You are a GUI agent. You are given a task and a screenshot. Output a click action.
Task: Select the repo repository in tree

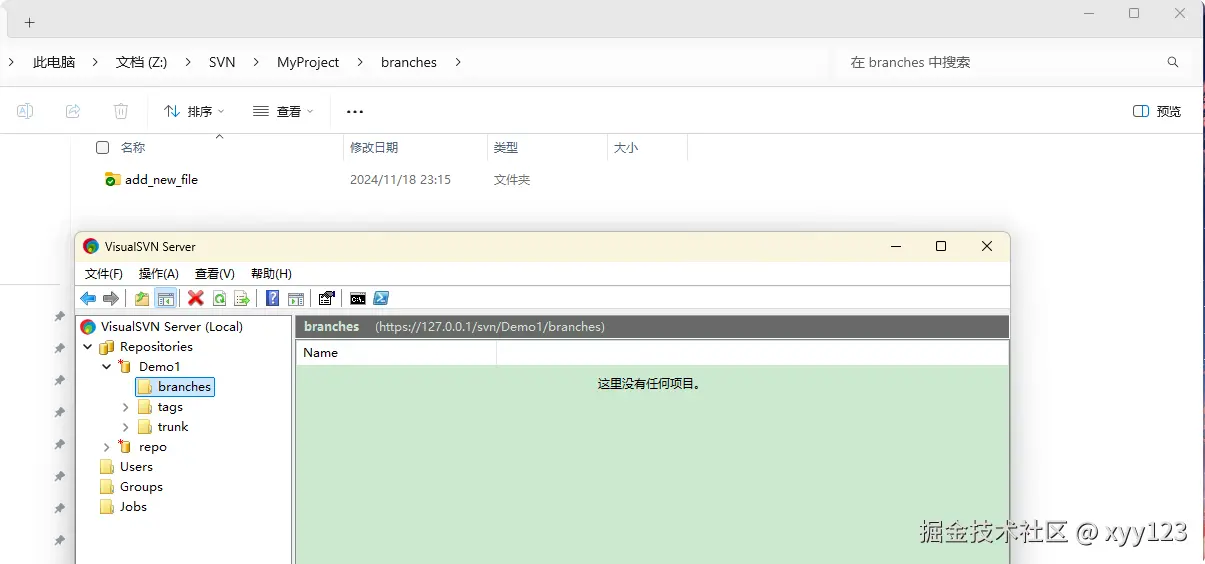click(152, 447)
